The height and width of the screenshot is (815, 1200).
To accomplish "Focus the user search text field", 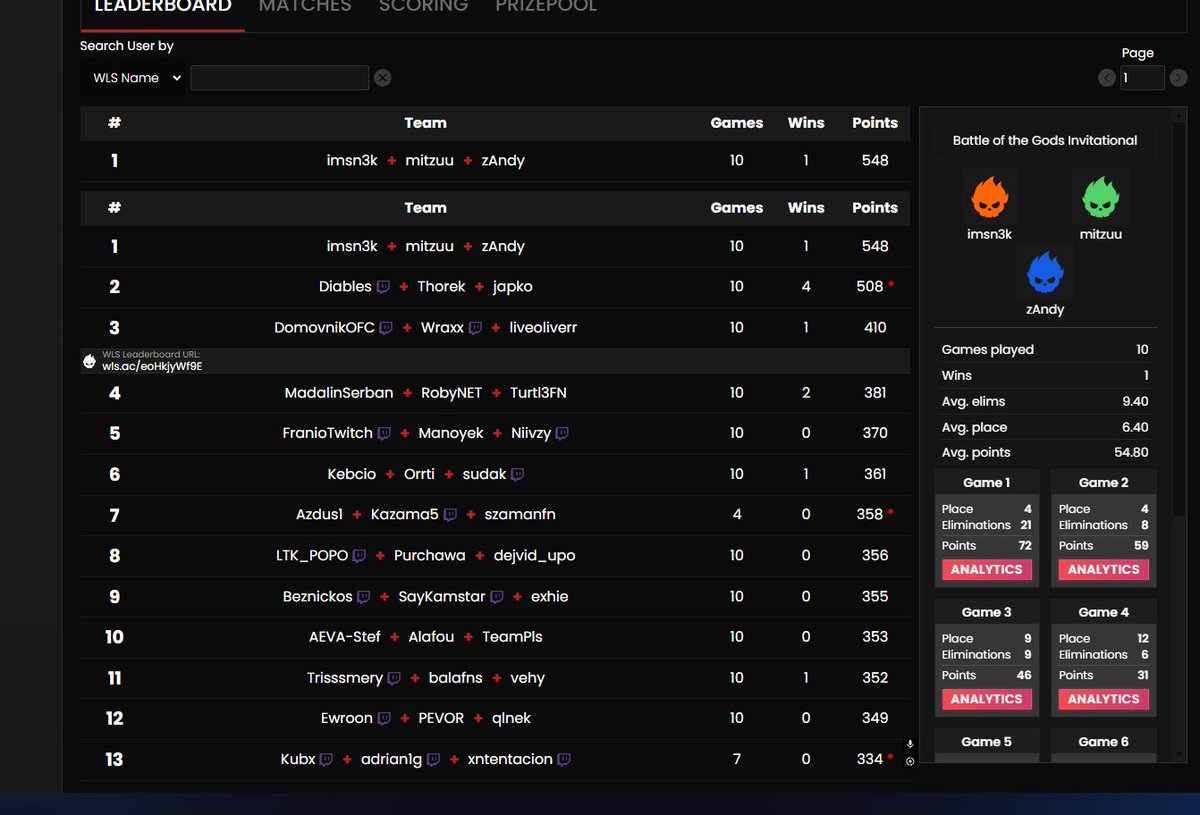I will click(279, 78).
